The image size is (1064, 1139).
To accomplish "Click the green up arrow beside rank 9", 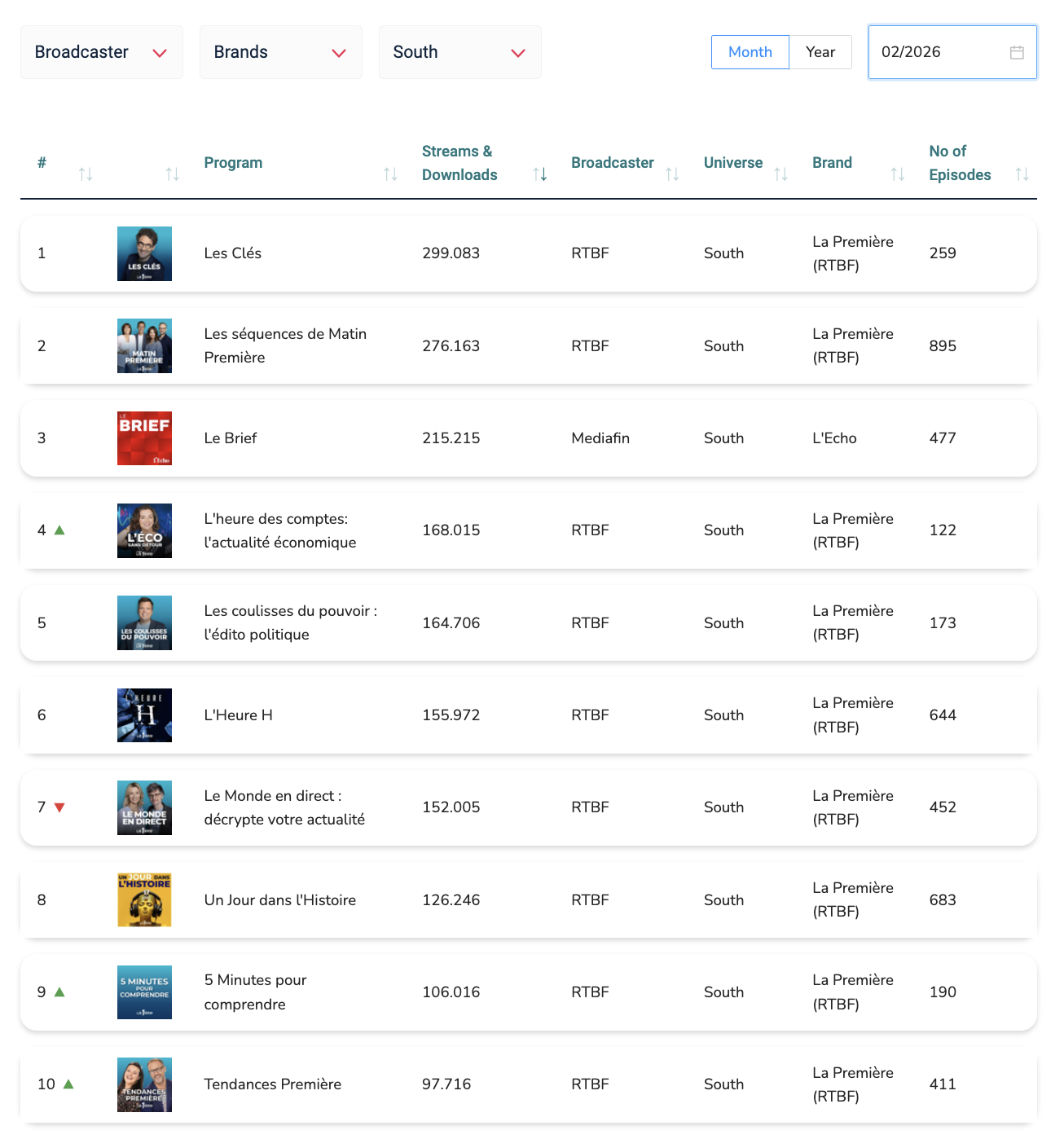I will pyautogui.click(x=58, y=992).
